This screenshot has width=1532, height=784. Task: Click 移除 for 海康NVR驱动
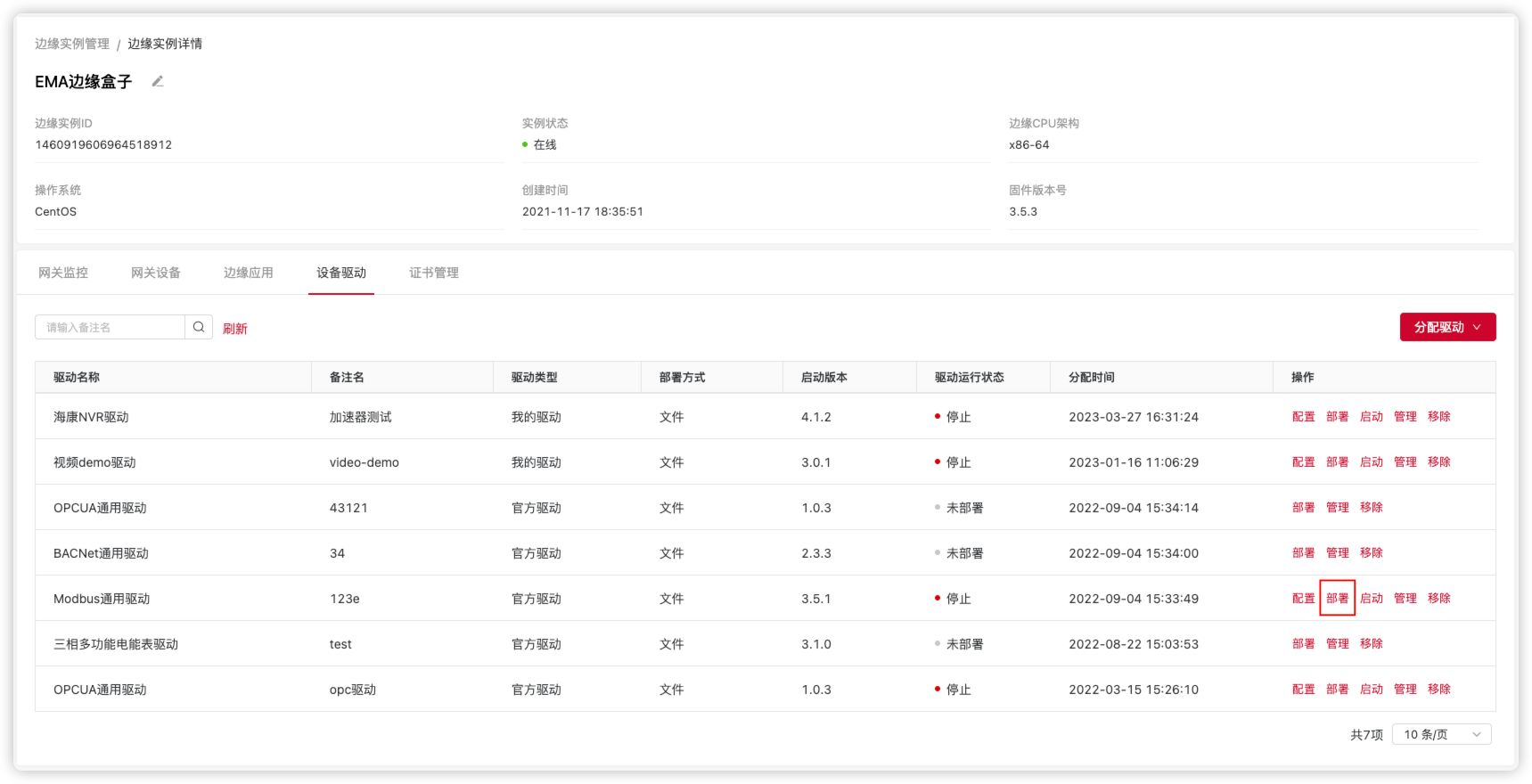(x=1438, y=416)
